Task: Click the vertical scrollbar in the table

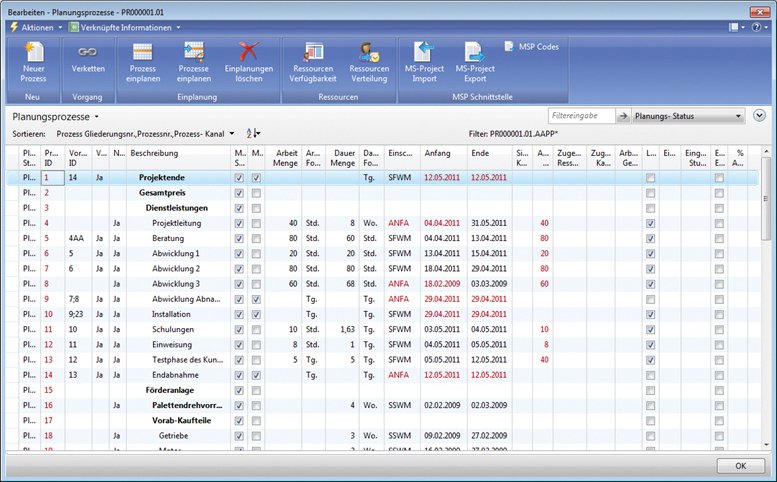Action: pyautogui.click(x=766, y=297)
